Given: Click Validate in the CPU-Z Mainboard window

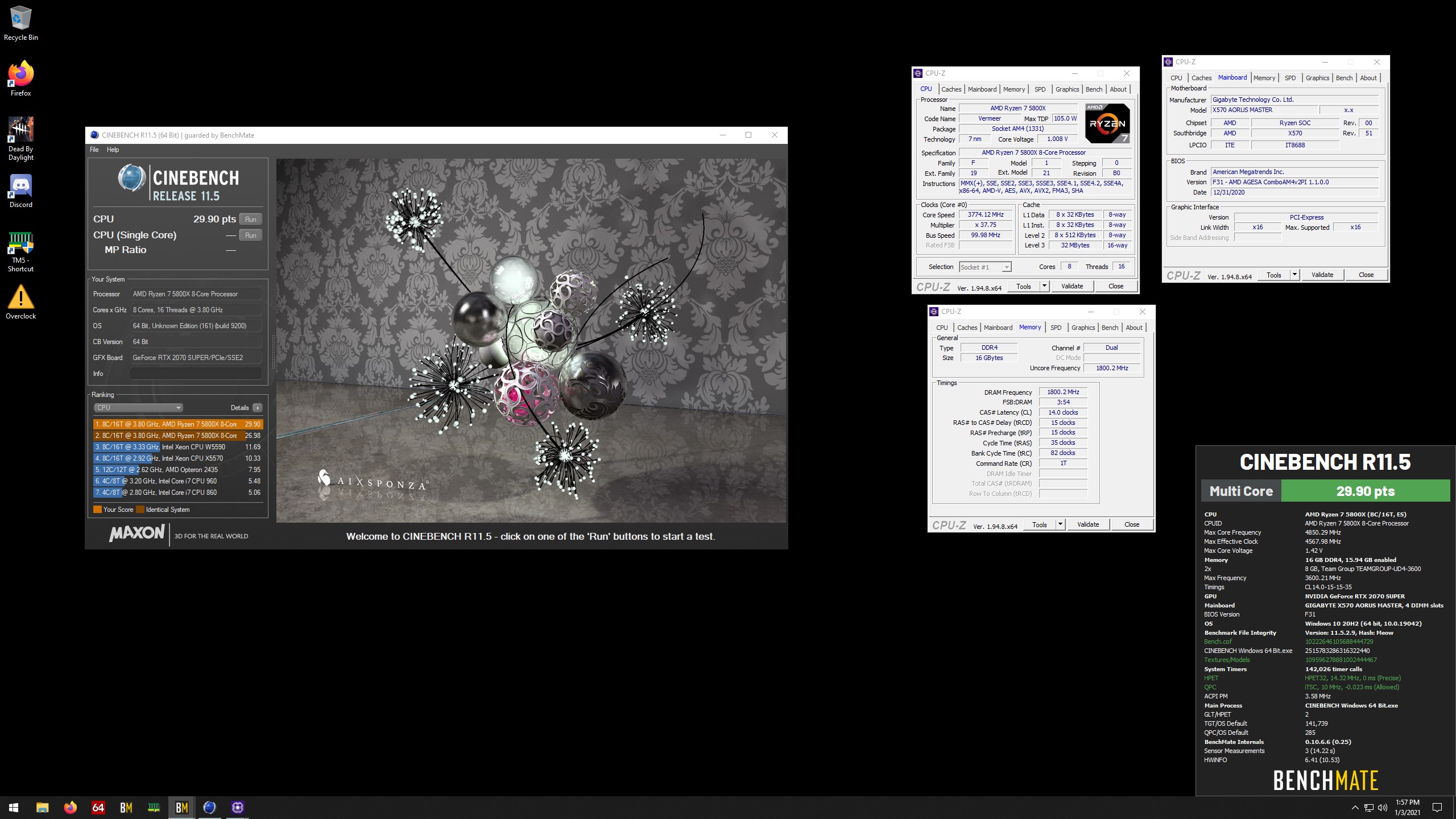Looking at the screenshot, I should (x=1322, y=275).
